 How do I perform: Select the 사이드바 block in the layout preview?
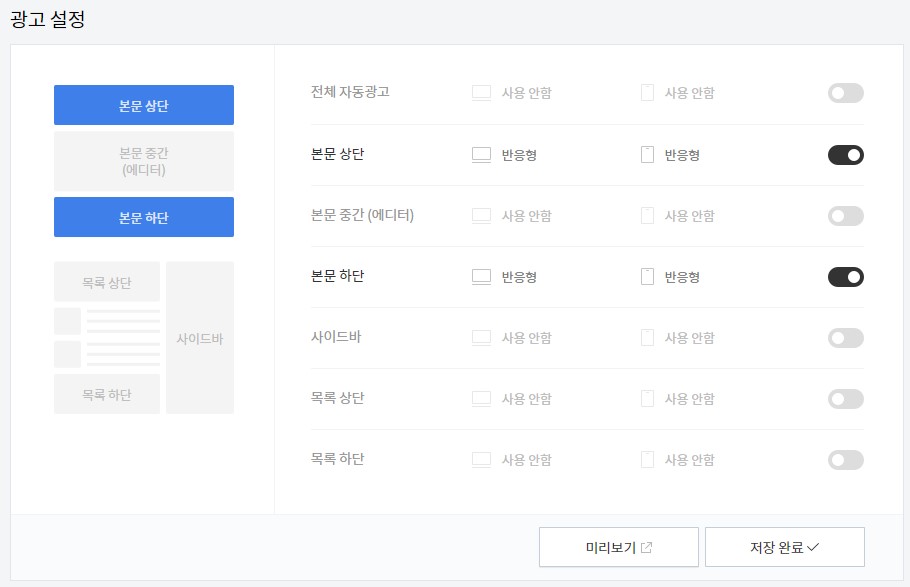pos(199,337)
